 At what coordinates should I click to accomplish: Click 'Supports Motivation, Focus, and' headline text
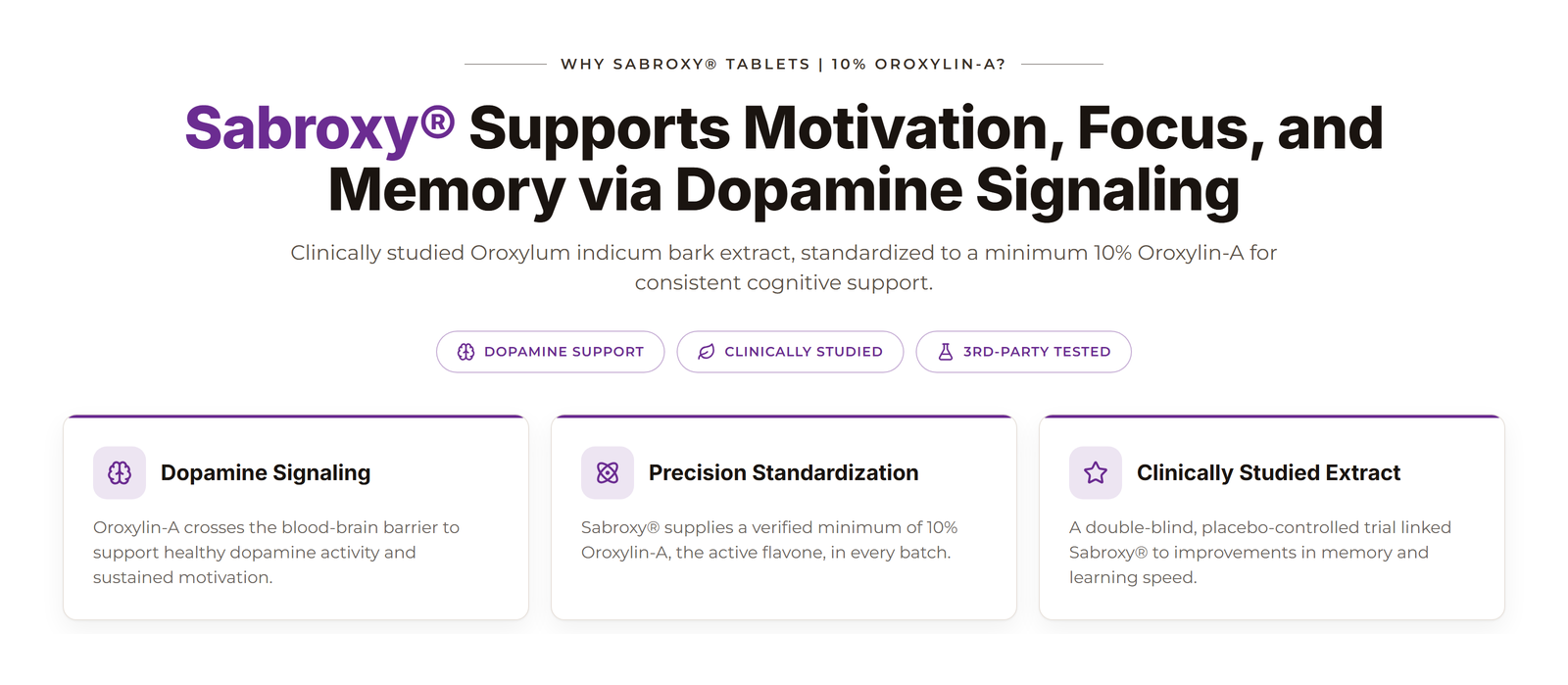tap(926, 128)
